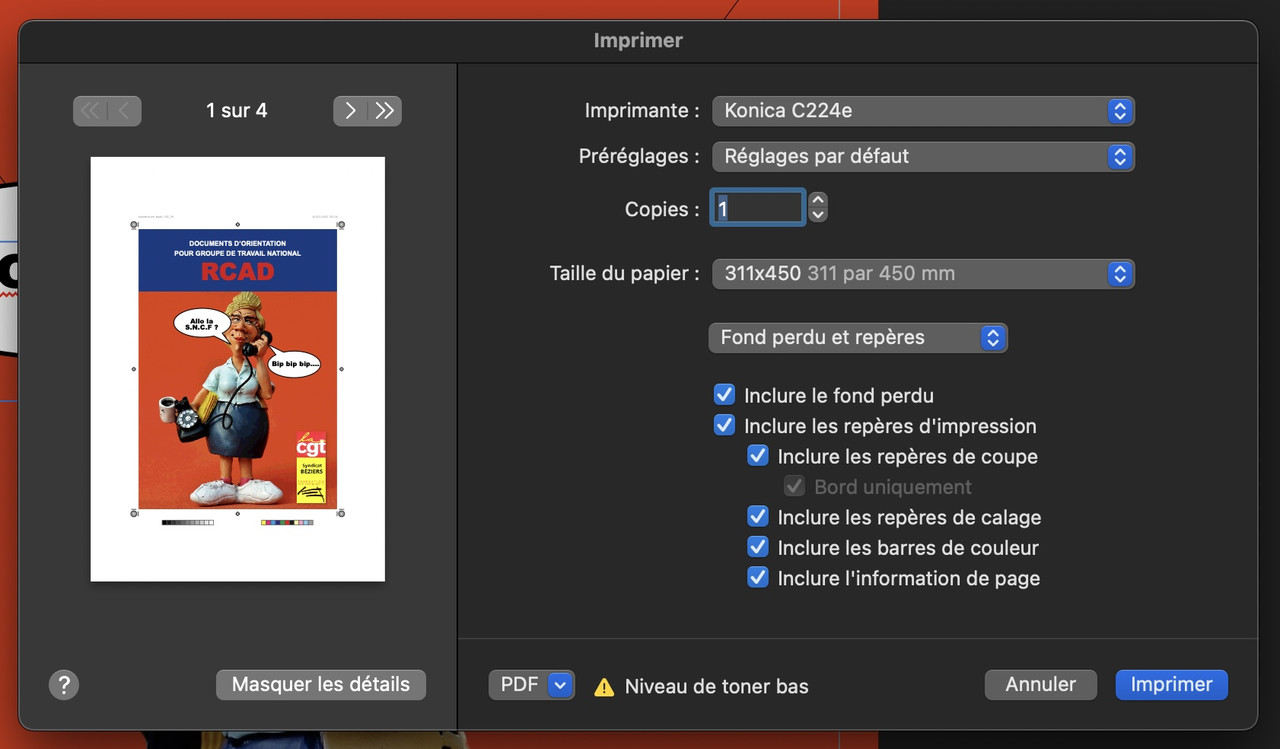Switch the Fond perdu et repères pane selector
This screenshot has width=1280, height=749.
(x=857, y=337)
